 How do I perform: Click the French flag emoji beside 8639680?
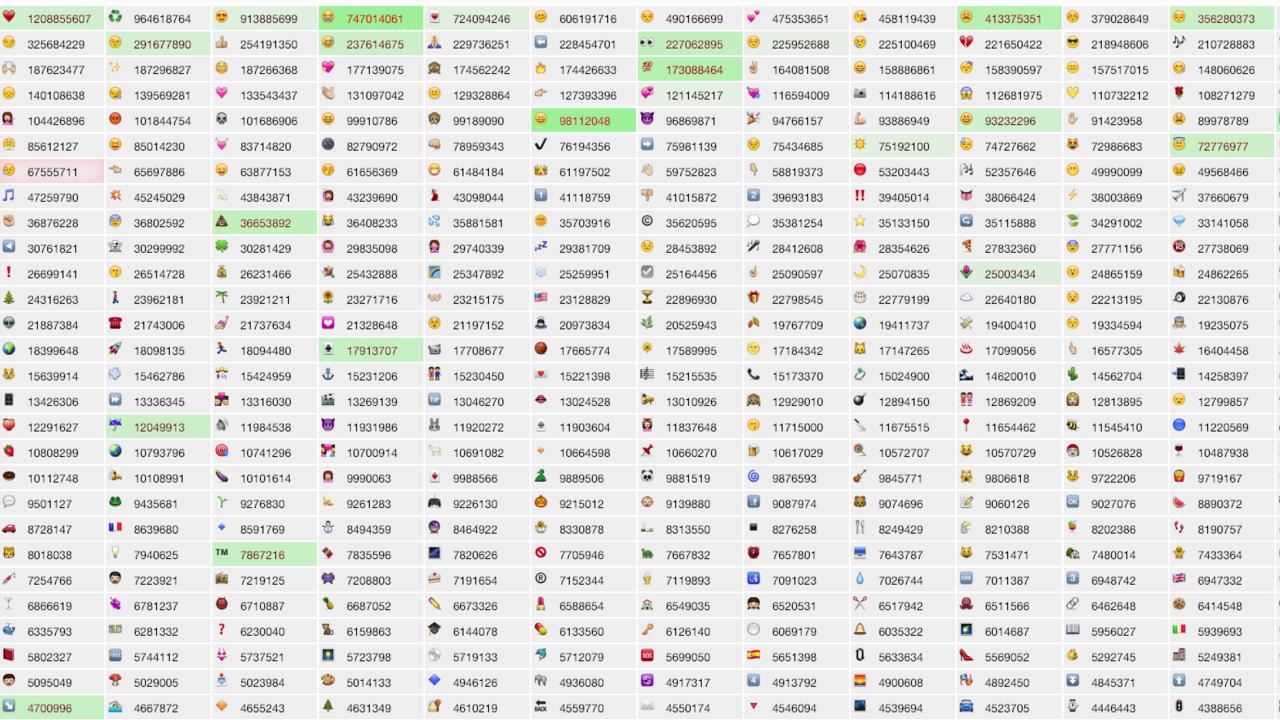pos(115,528)
